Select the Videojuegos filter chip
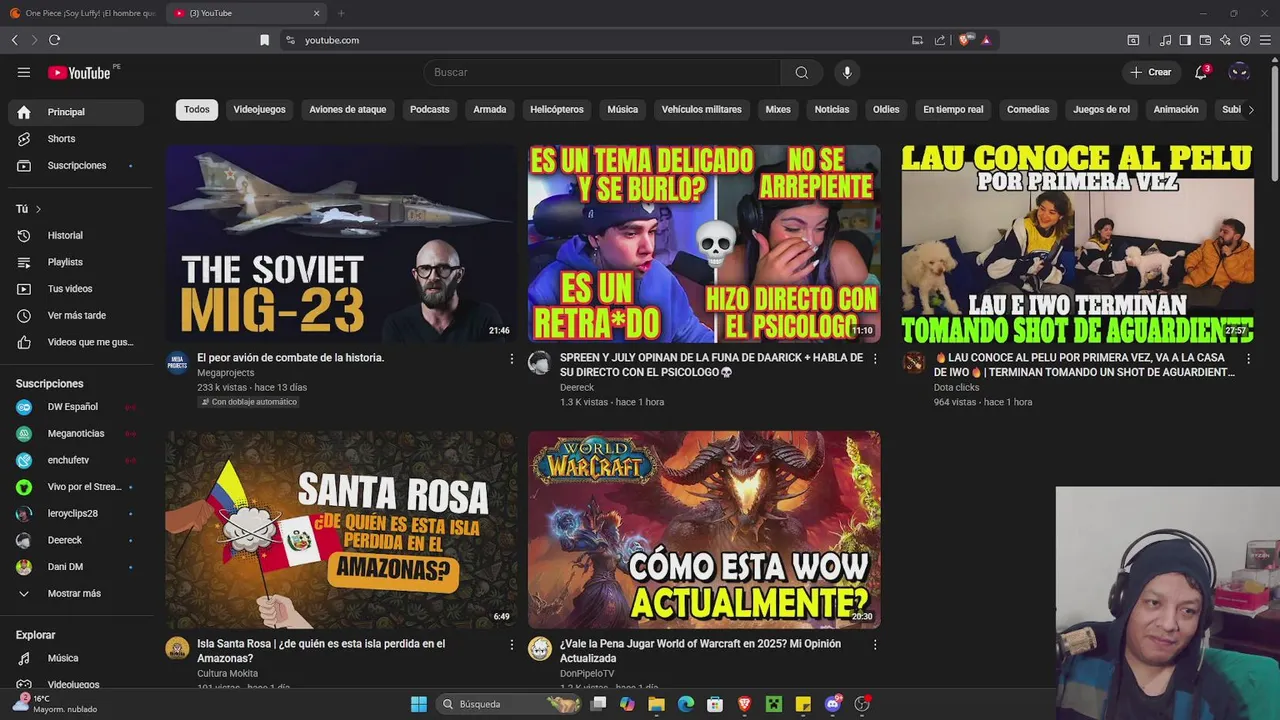Viewport: 1280px width, 720px height. 259,109
